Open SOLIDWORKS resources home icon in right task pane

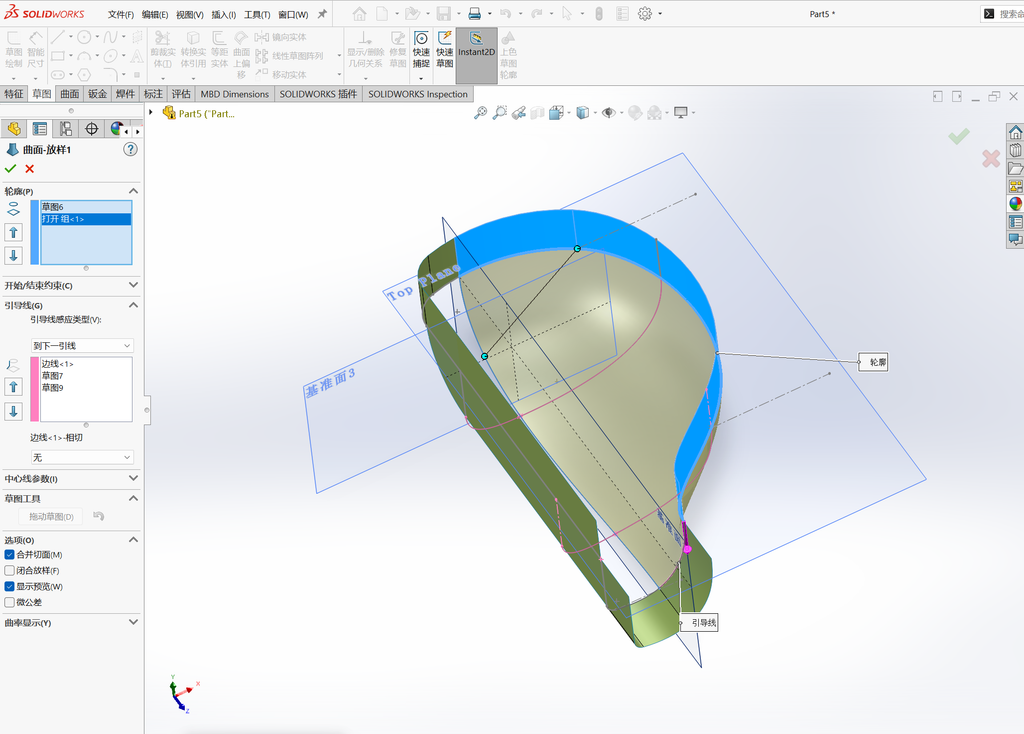pos(1016,133)
